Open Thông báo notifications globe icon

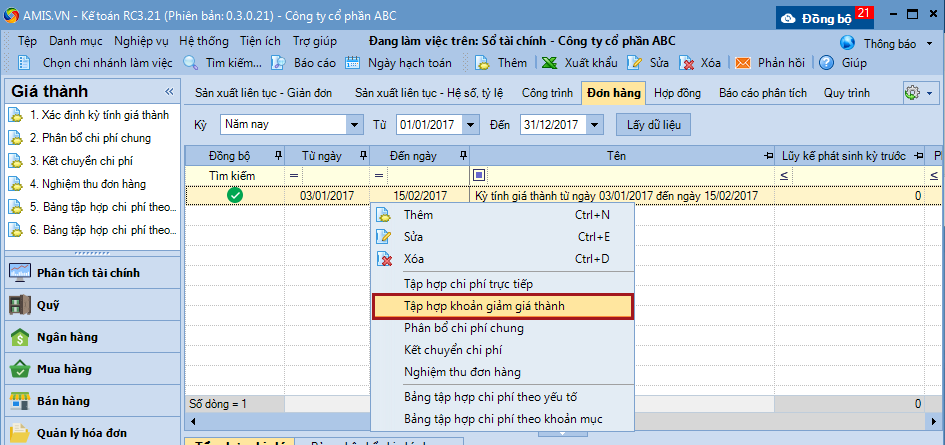coord(848,43)
